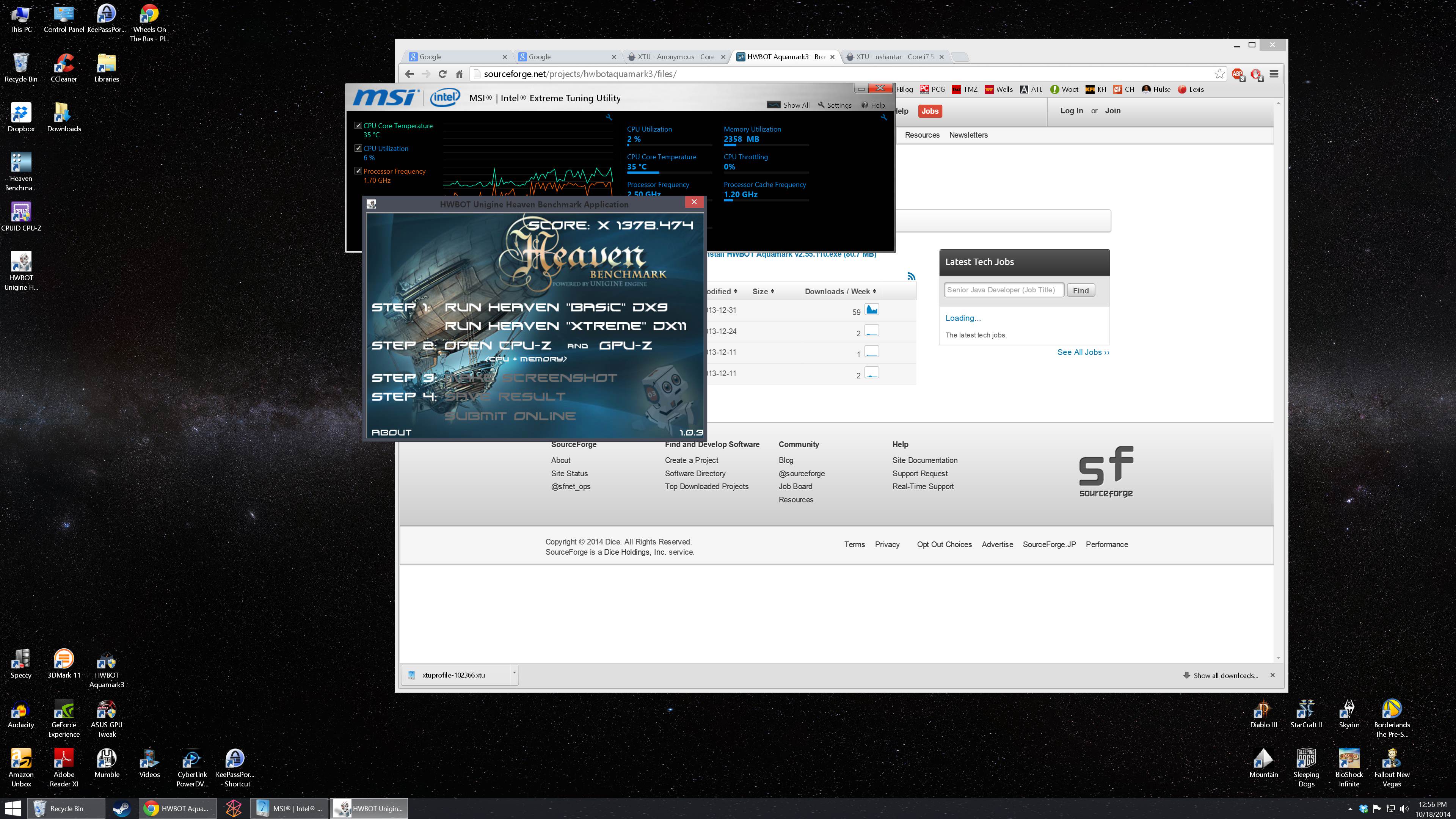The width and height of the screenshot is (1456, 819).
Task: Uncheck CPU Core Temperature in XTU
Action: pyautogui.click(x=358, y=126)
